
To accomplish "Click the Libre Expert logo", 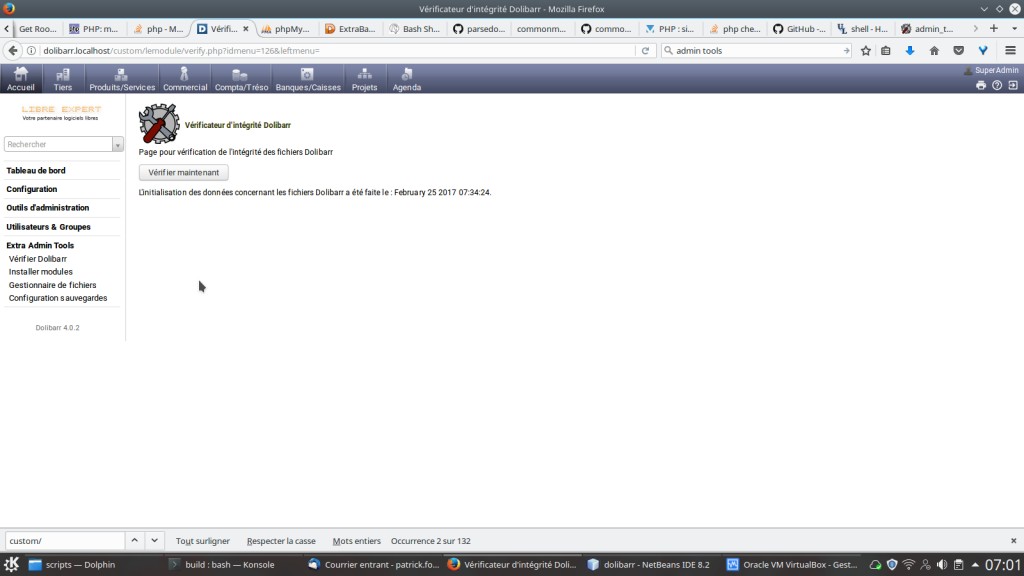I will pyautogui.click(x=61, y=112).
